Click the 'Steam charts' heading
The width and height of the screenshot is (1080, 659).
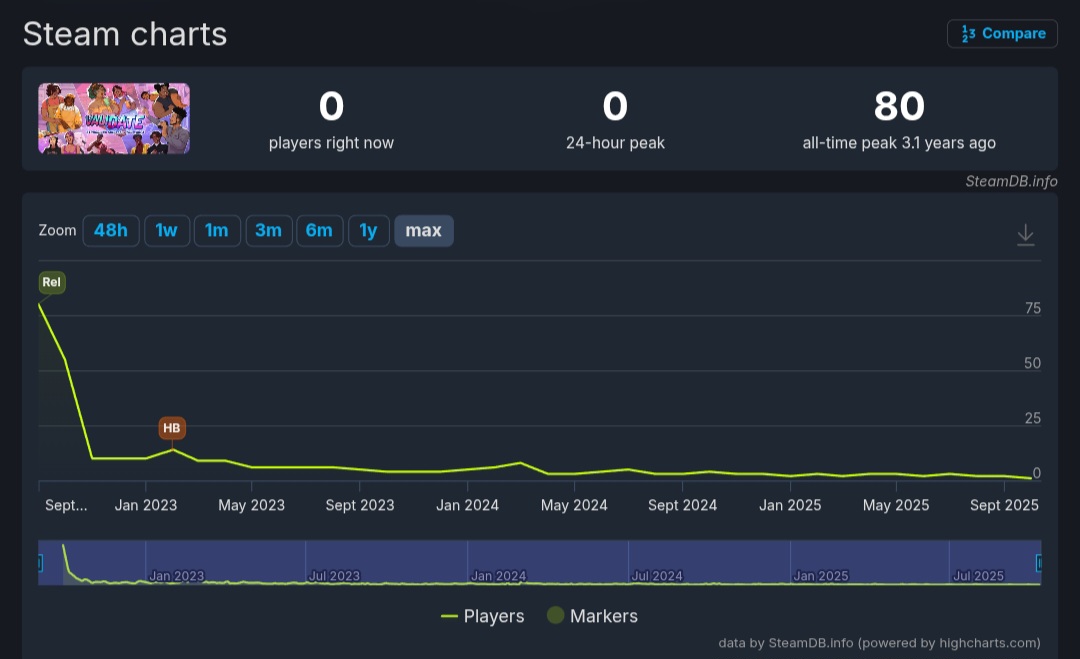125,34
